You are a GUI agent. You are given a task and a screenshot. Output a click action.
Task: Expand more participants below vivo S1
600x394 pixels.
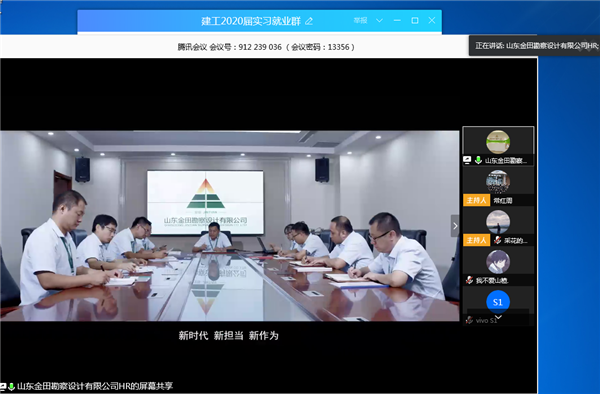coord(498,317)
